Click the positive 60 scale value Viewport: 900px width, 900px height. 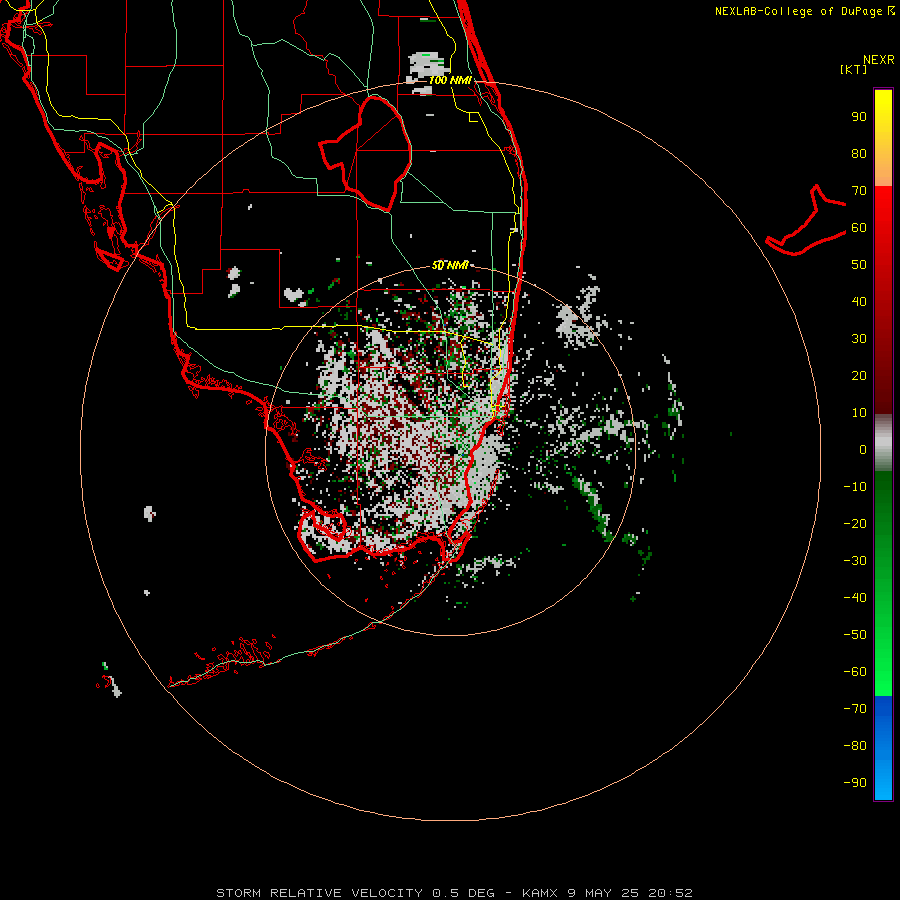tap(859, 228)
